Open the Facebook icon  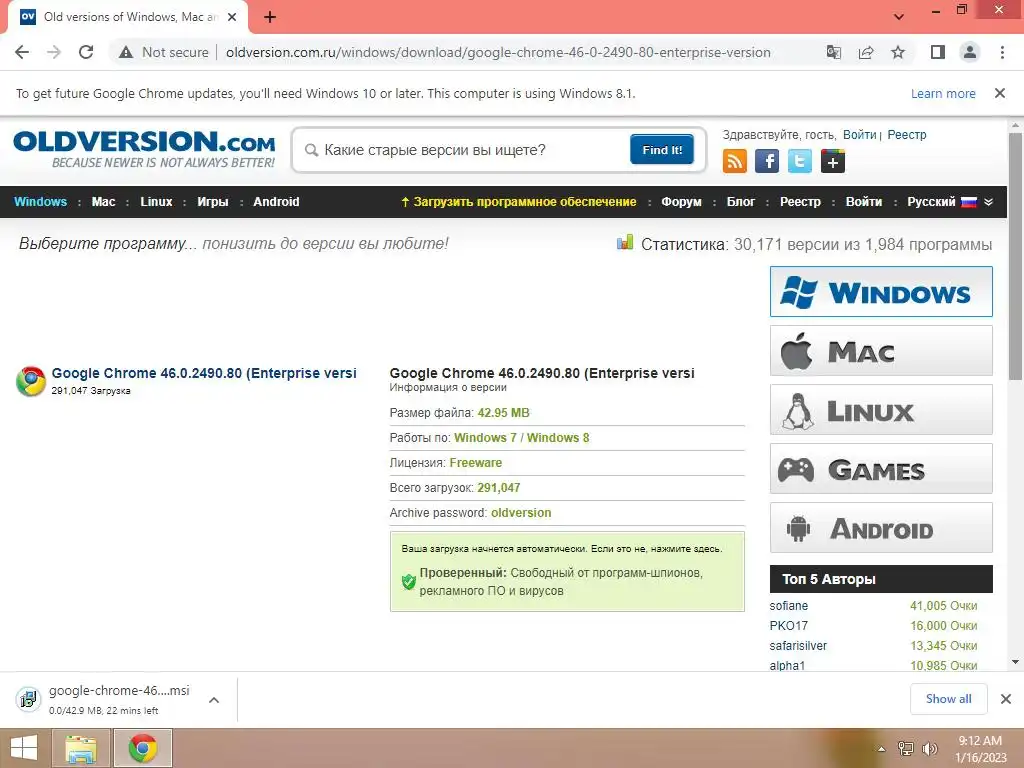click(767, 161)
